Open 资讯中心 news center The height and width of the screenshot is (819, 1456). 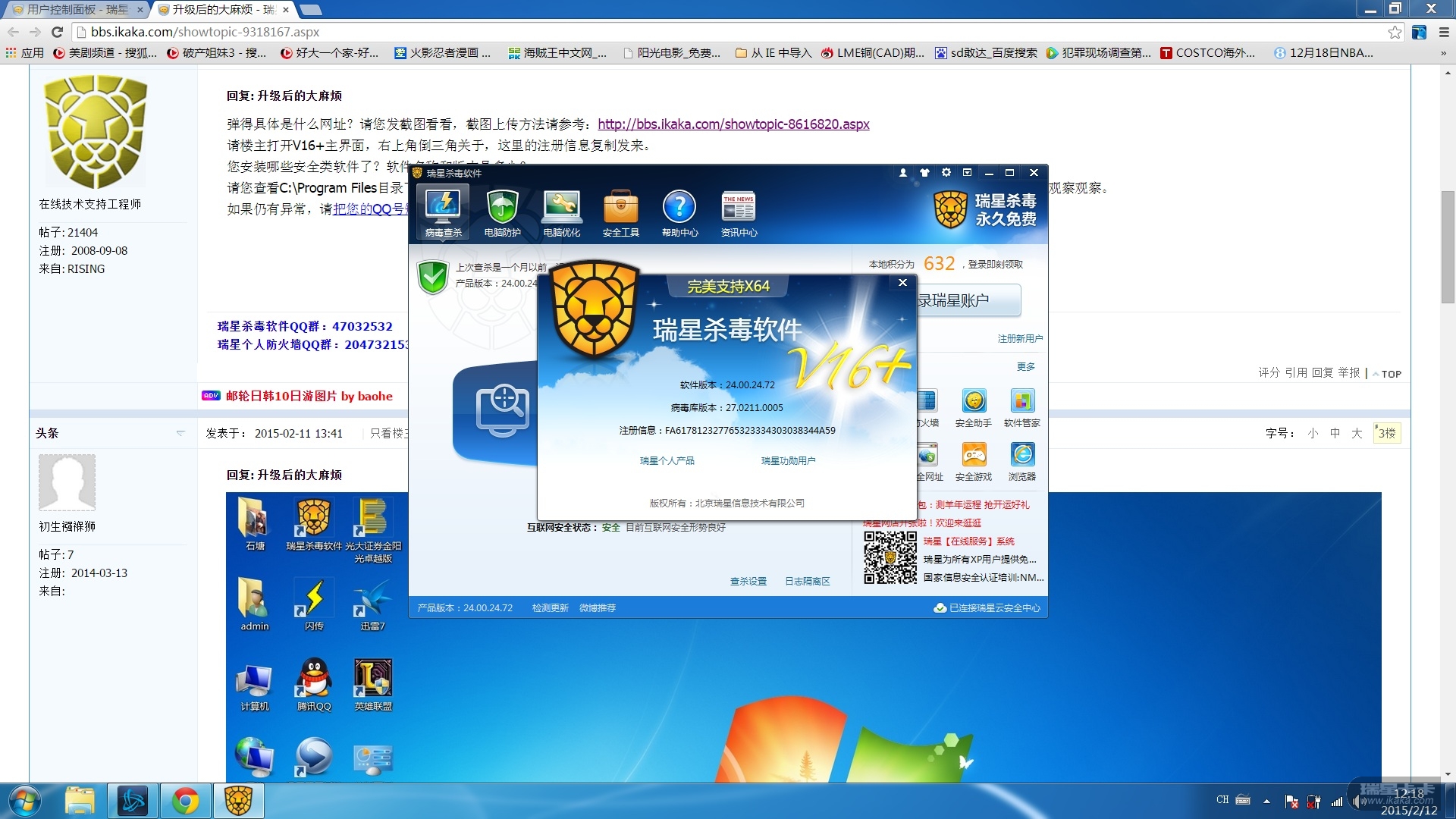coord(739,213)
